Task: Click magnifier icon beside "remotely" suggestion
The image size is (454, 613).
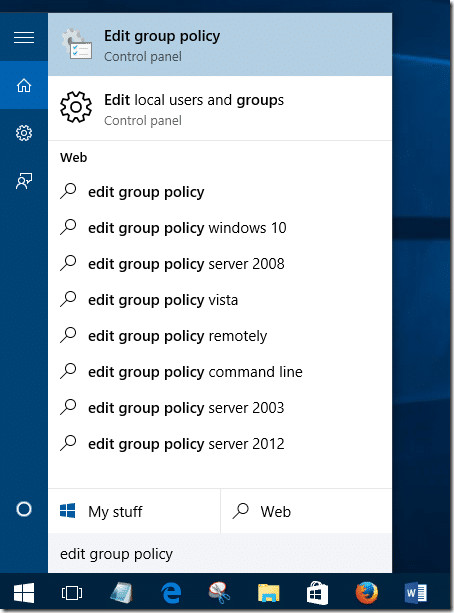Action: coord(68,335)
